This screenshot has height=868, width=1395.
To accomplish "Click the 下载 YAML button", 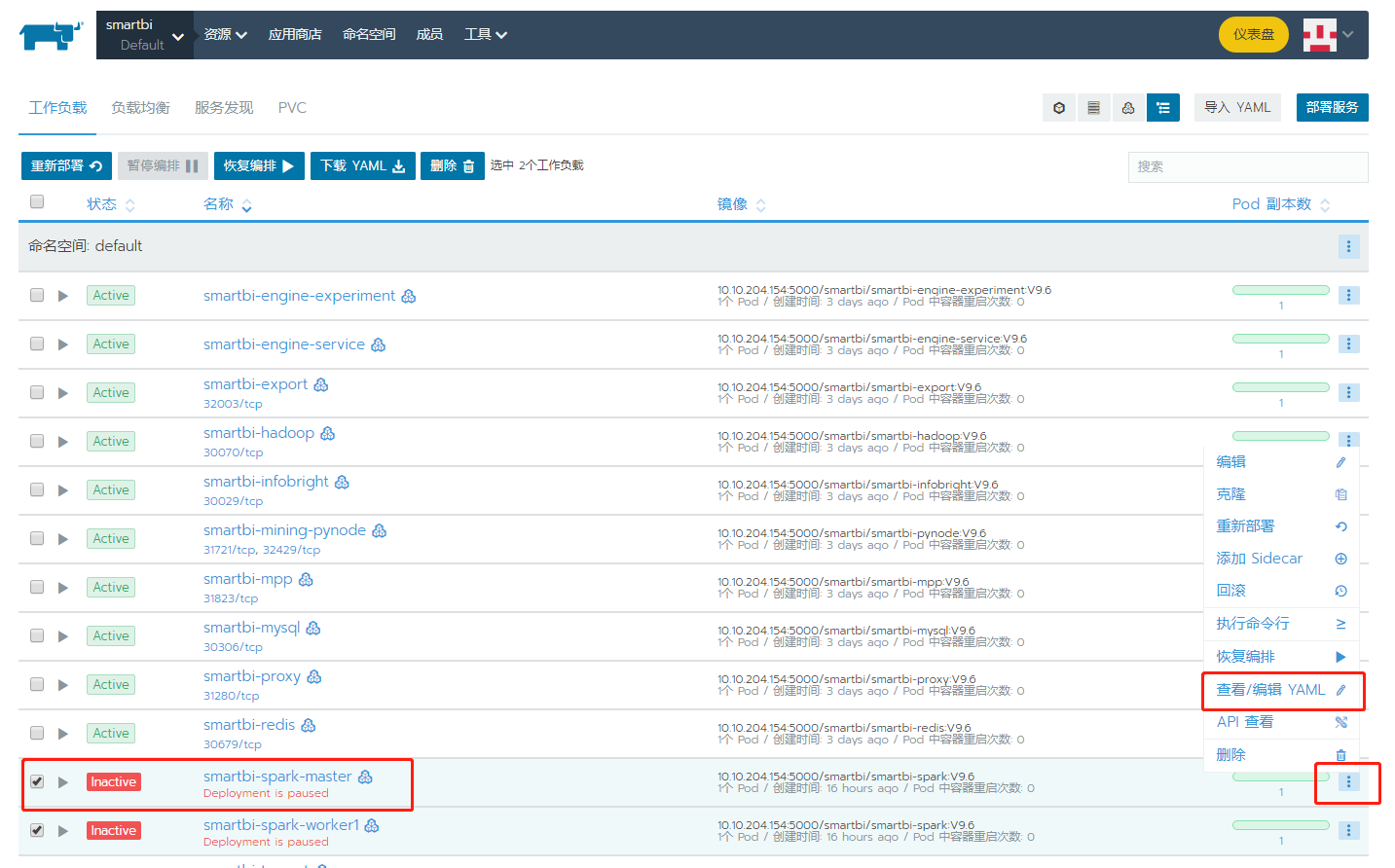I will (x=363, y=166).
